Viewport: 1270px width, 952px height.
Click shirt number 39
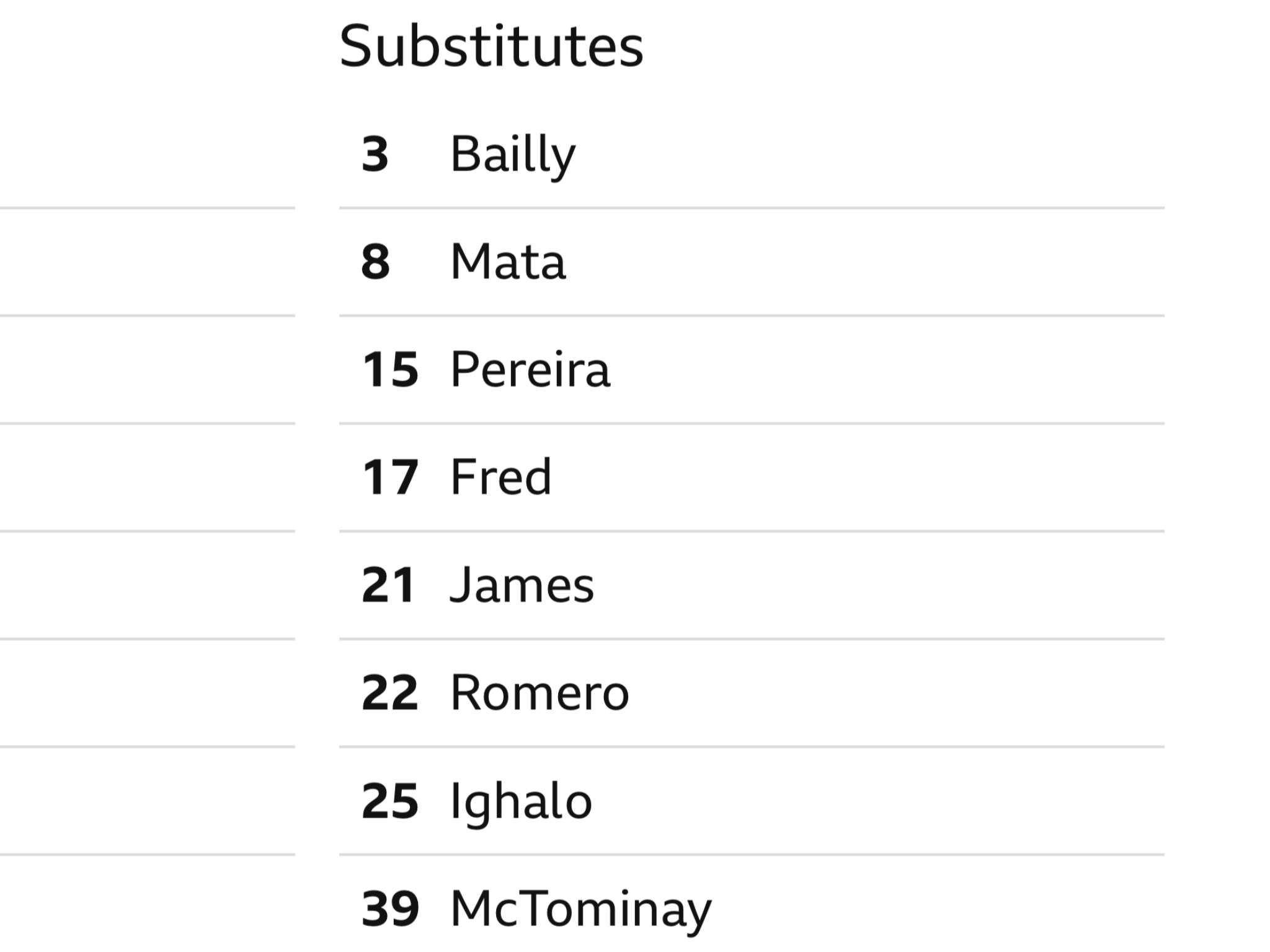(x=390, y=909)
